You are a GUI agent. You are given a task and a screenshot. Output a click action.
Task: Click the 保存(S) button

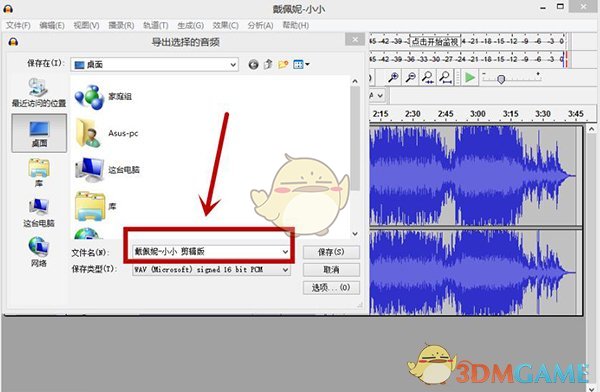331,252
